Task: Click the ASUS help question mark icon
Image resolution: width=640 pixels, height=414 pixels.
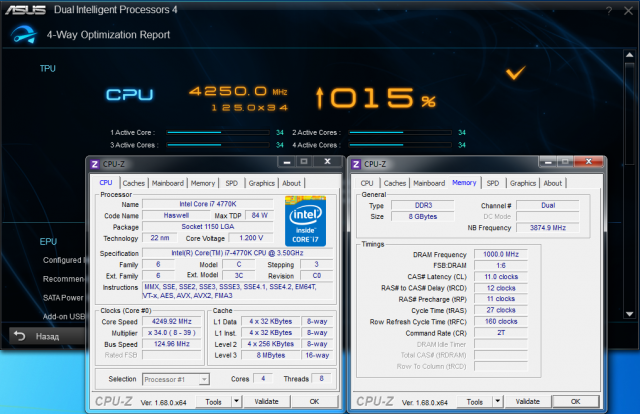Action: [609, 11]
